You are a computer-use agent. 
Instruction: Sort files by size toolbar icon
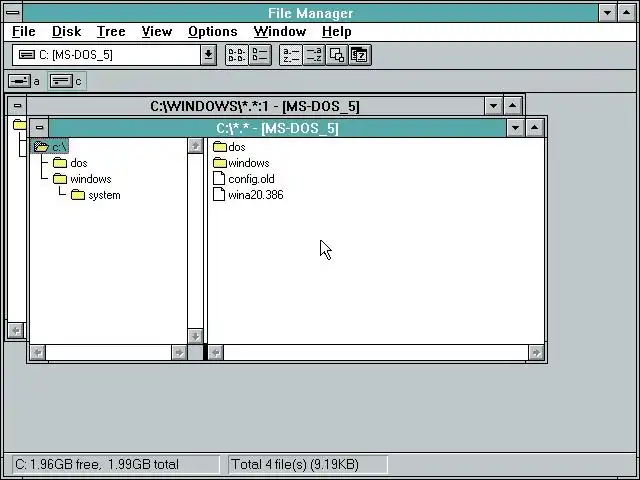coord(337,55)
